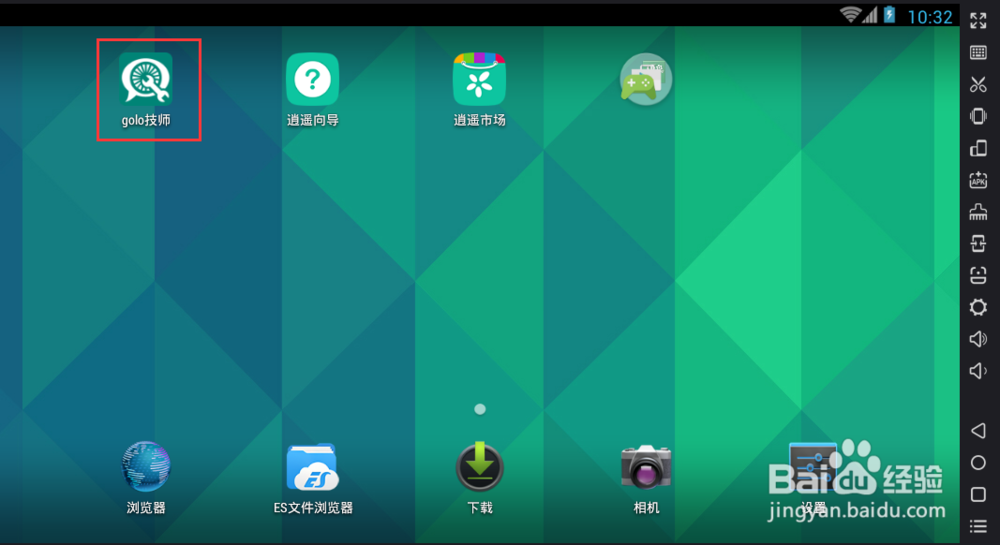The width and height of the screenshot is (1000, 545).
Task: Increase volume with sidebar speaker icon
Action: click(978, 338)
